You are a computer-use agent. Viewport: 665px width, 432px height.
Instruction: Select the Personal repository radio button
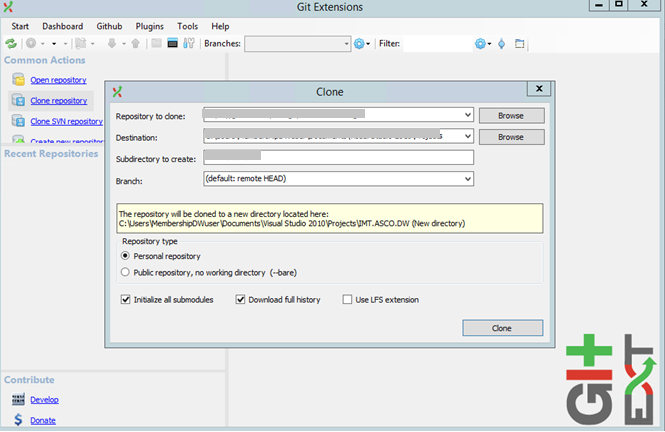click(x=125, y=256)
